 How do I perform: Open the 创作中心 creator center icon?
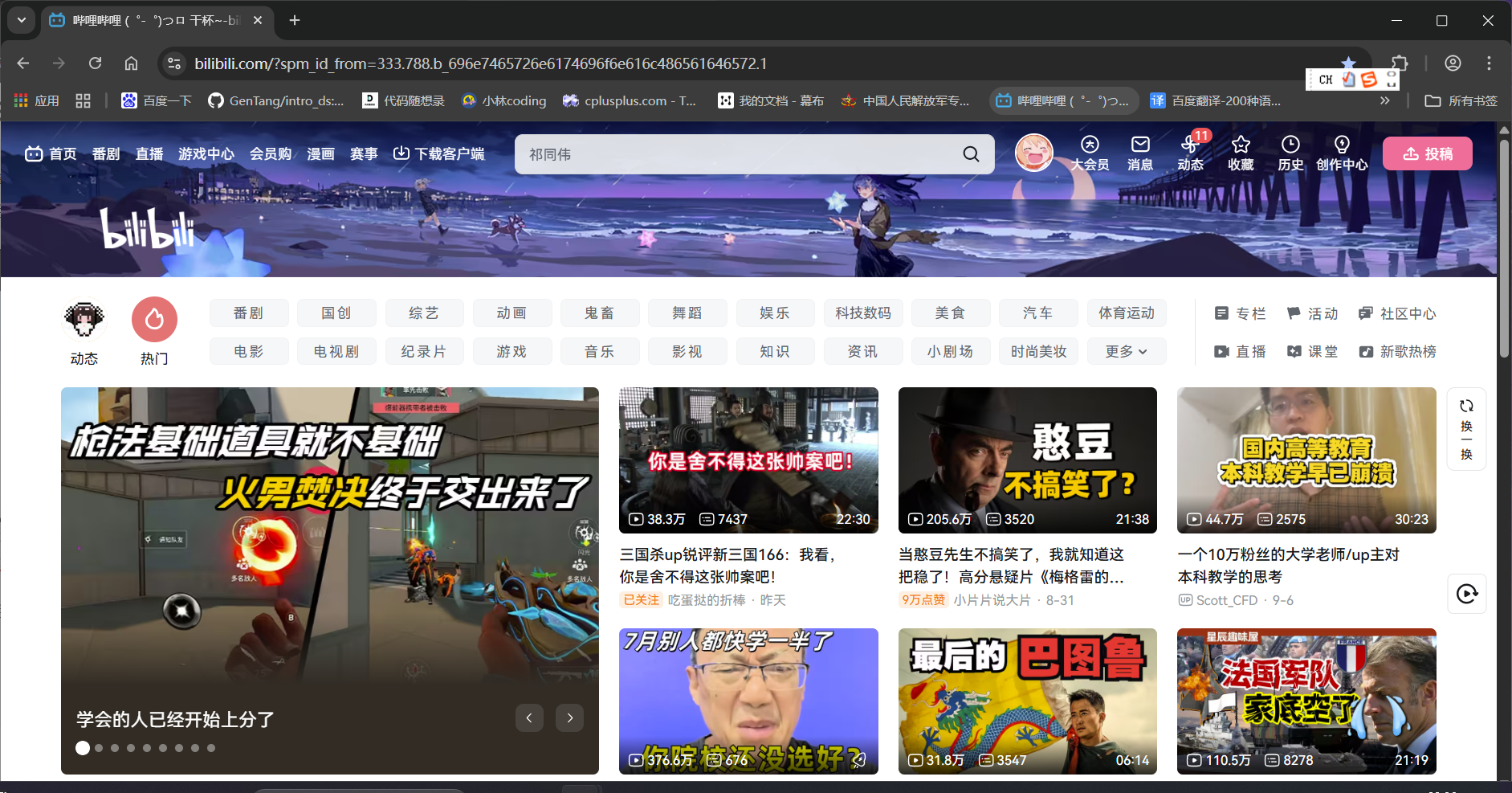(x=1342, y=153)
